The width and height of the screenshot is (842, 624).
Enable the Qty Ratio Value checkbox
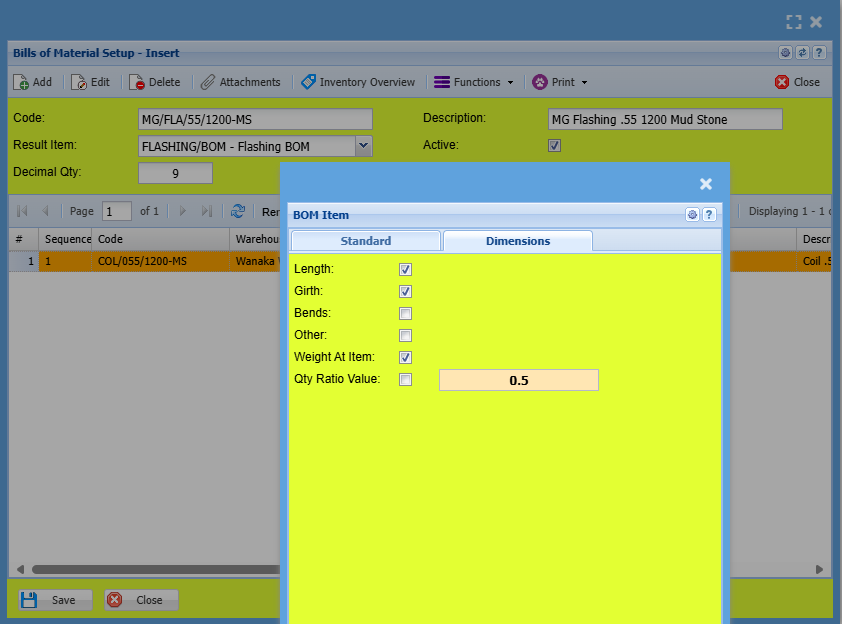click(406, 379)
